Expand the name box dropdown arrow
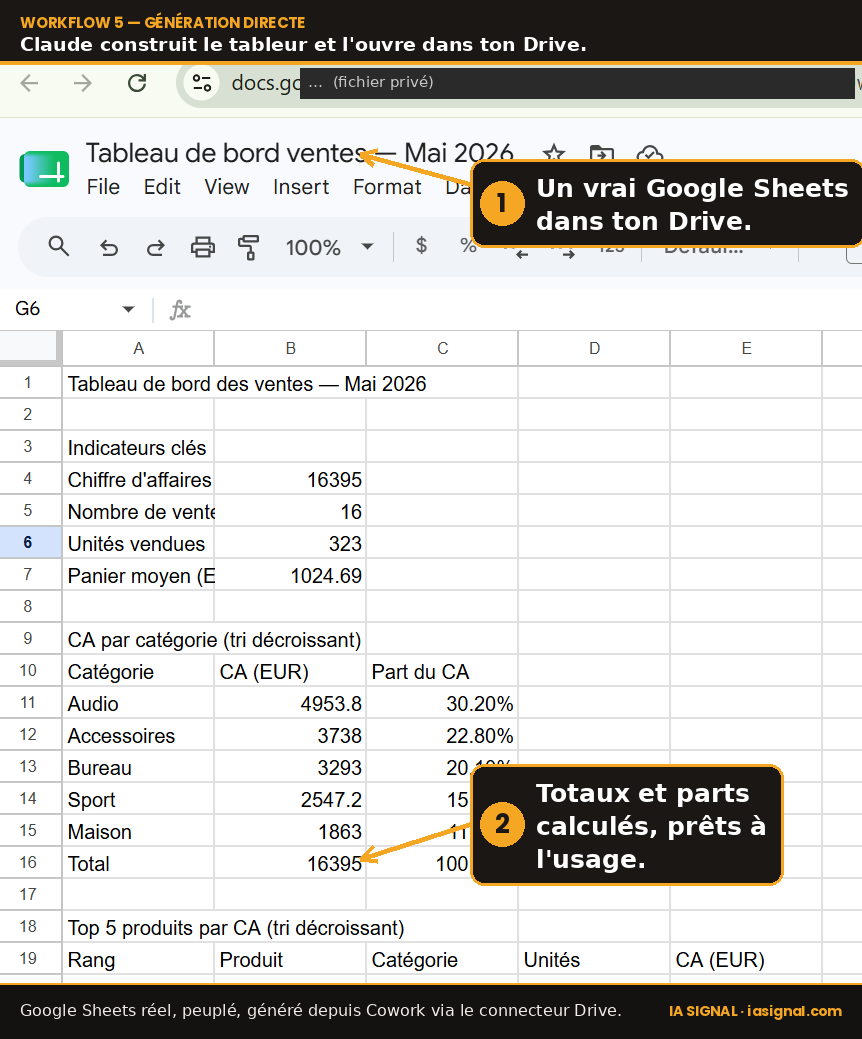 point(129,309)
